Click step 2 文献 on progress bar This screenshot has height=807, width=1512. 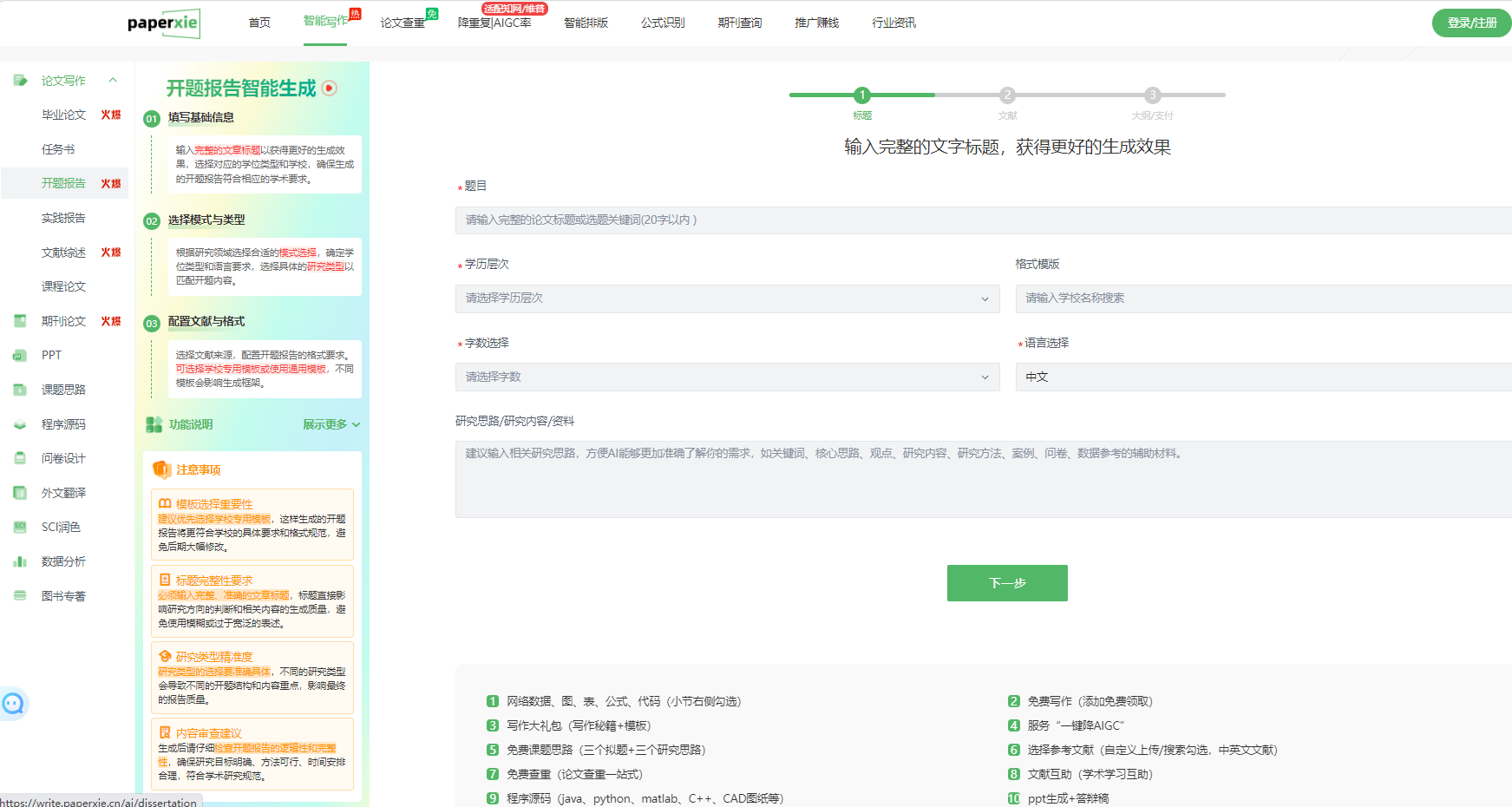[1007, 95]
